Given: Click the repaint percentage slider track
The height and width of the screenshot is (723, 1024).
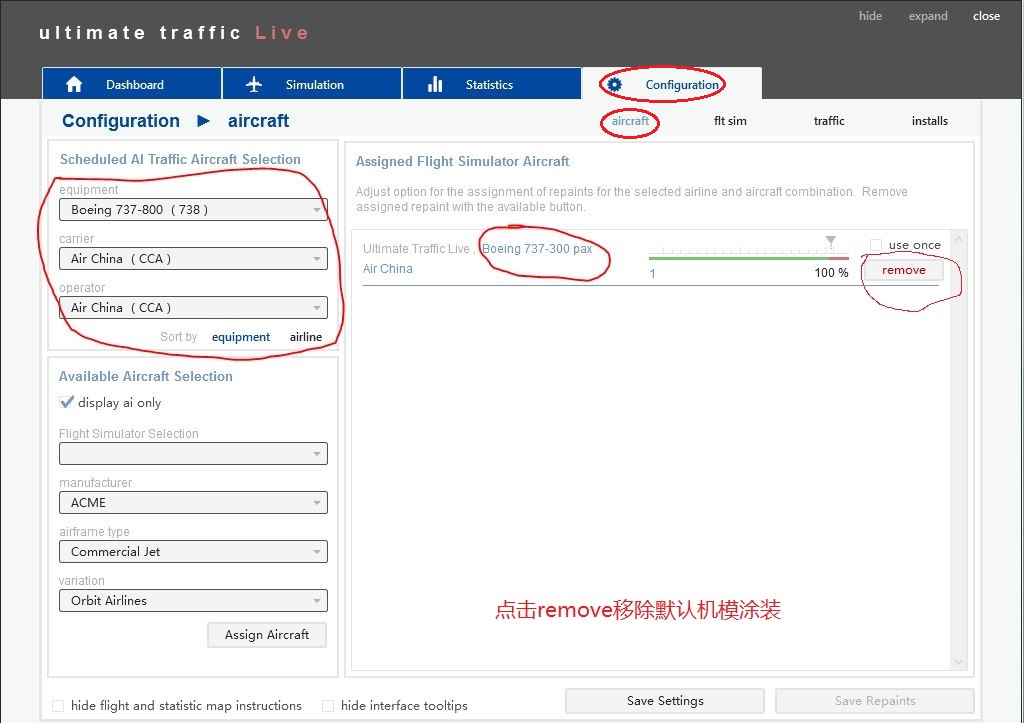Looking at the screenshot, I should pos(748,258).
